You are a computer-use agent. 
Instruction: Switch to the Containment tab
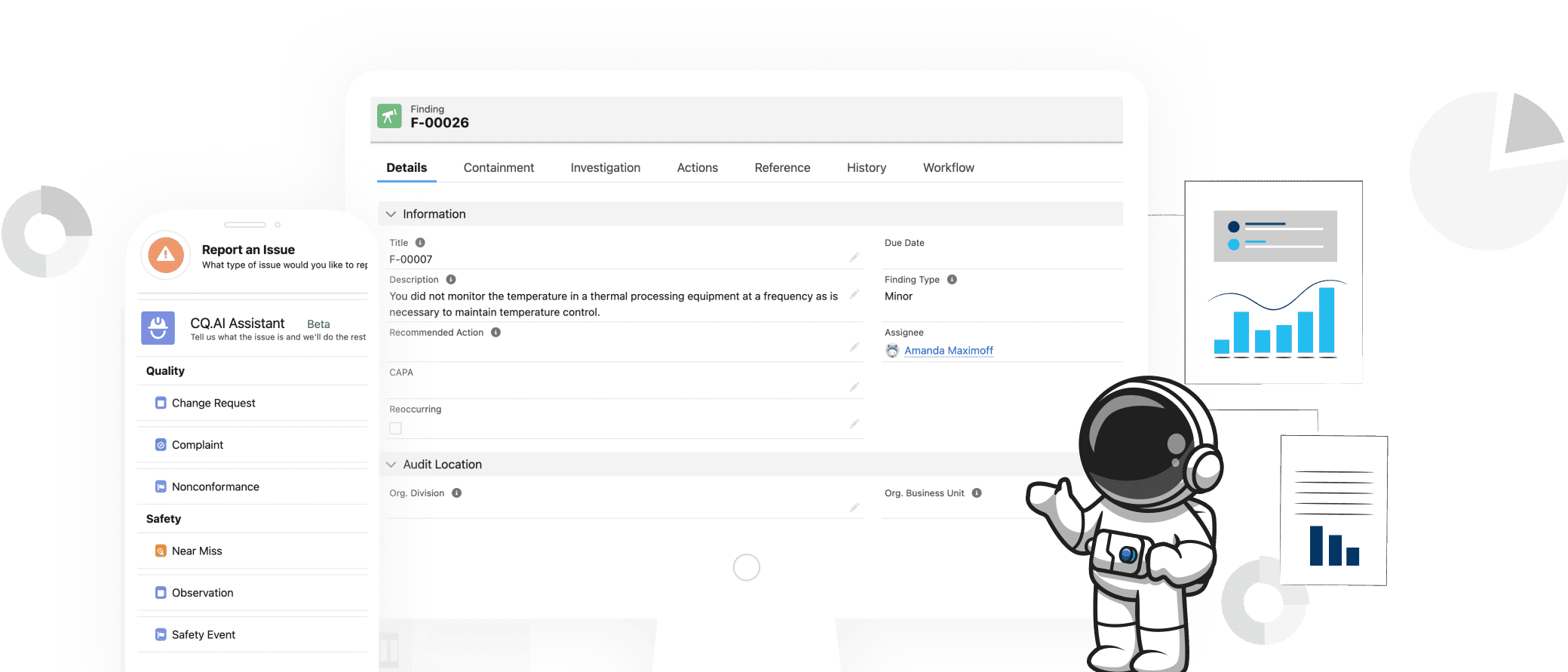click(x=499, y=167)
